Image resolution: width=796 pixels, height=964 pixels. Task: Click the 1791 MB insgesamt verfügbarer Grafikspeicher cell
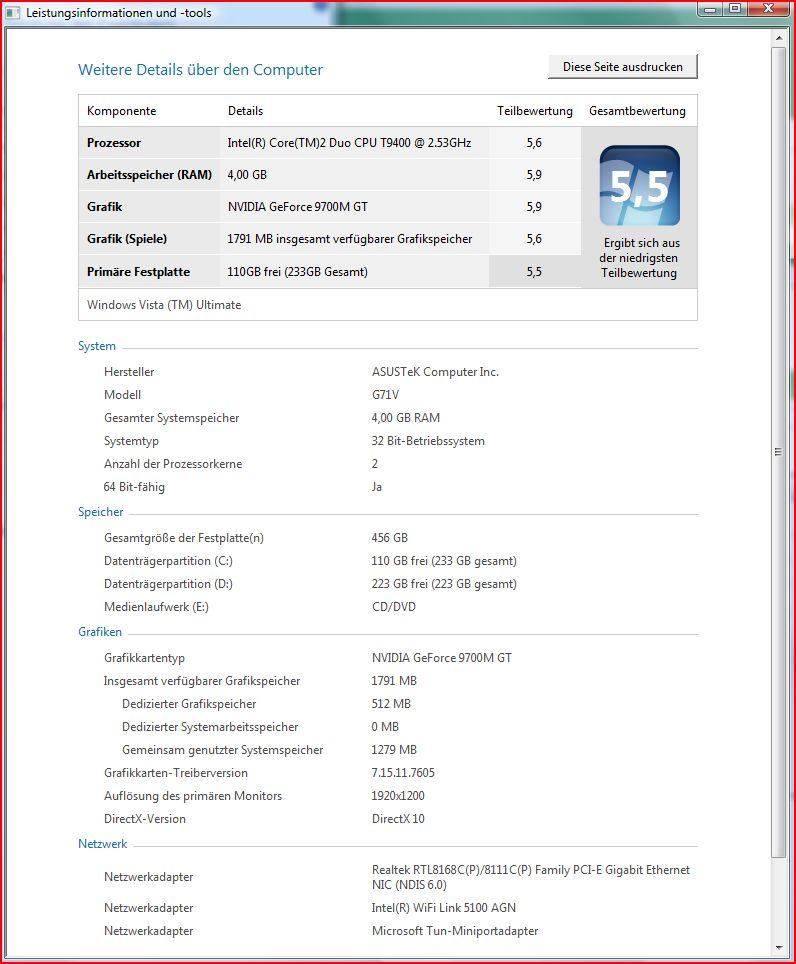coord(350,239)
